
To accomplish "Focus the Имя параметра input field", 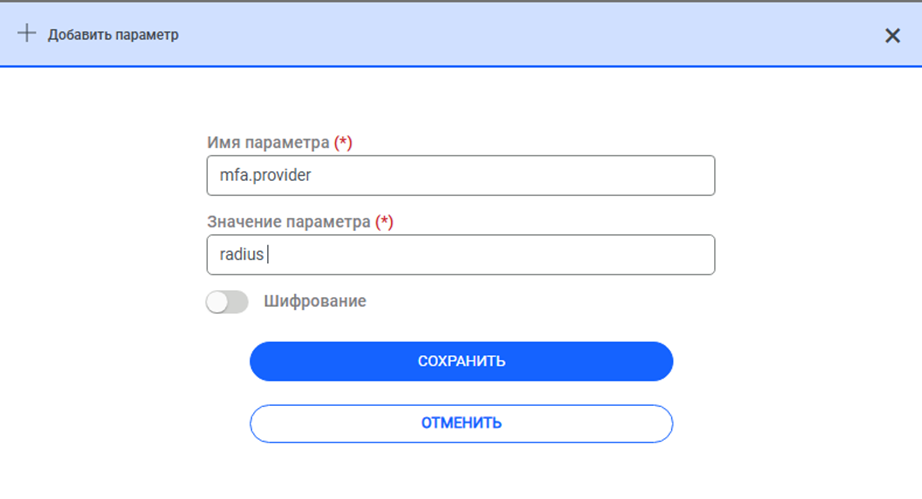I will 461,175.
